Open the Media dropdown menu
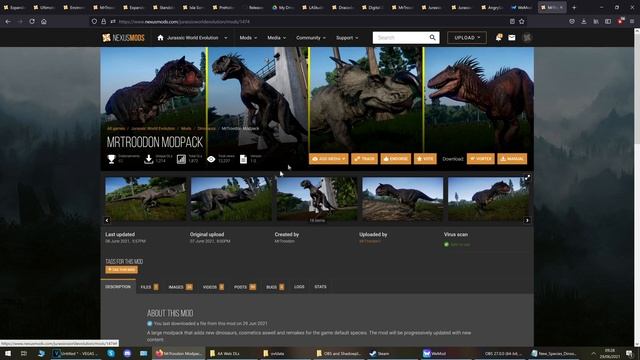Viewport: 640px width, 360px height. (276, 38)
